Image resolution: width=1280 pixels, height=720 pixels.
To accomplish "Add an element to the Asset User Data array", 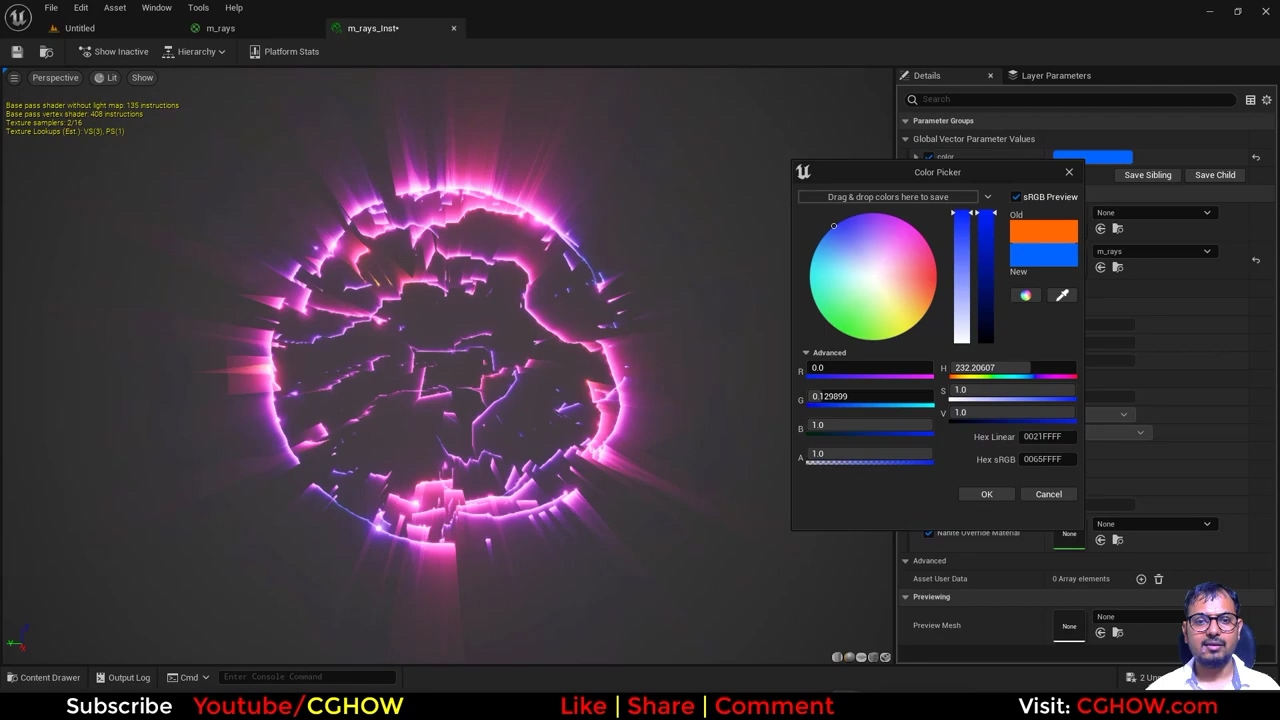I will 1141,579.
